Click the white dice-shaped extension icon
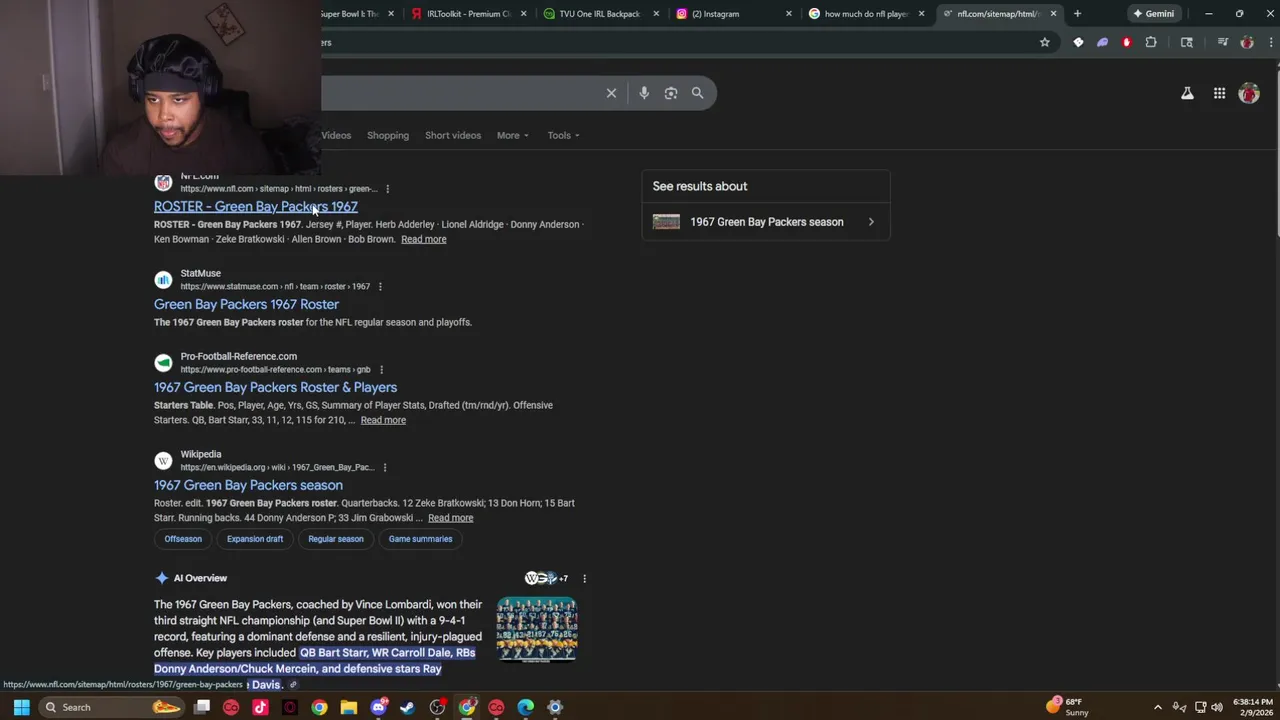This screenshot has width=1280, height=720. click(1078, 42)
